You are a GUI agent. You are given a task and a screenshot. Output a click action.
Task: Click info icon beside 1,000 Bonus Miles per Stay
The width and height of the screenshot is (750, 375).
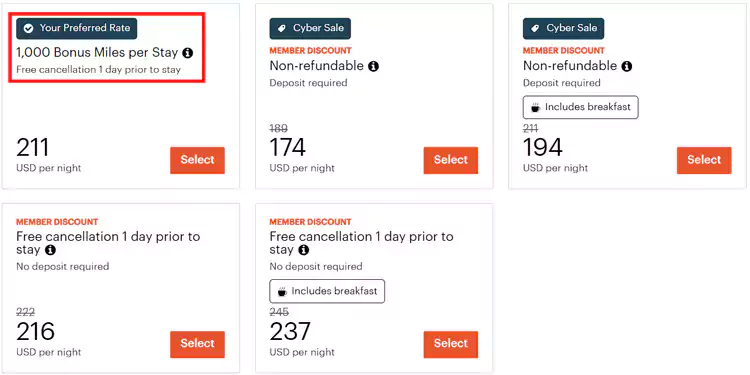coord(188,53)
